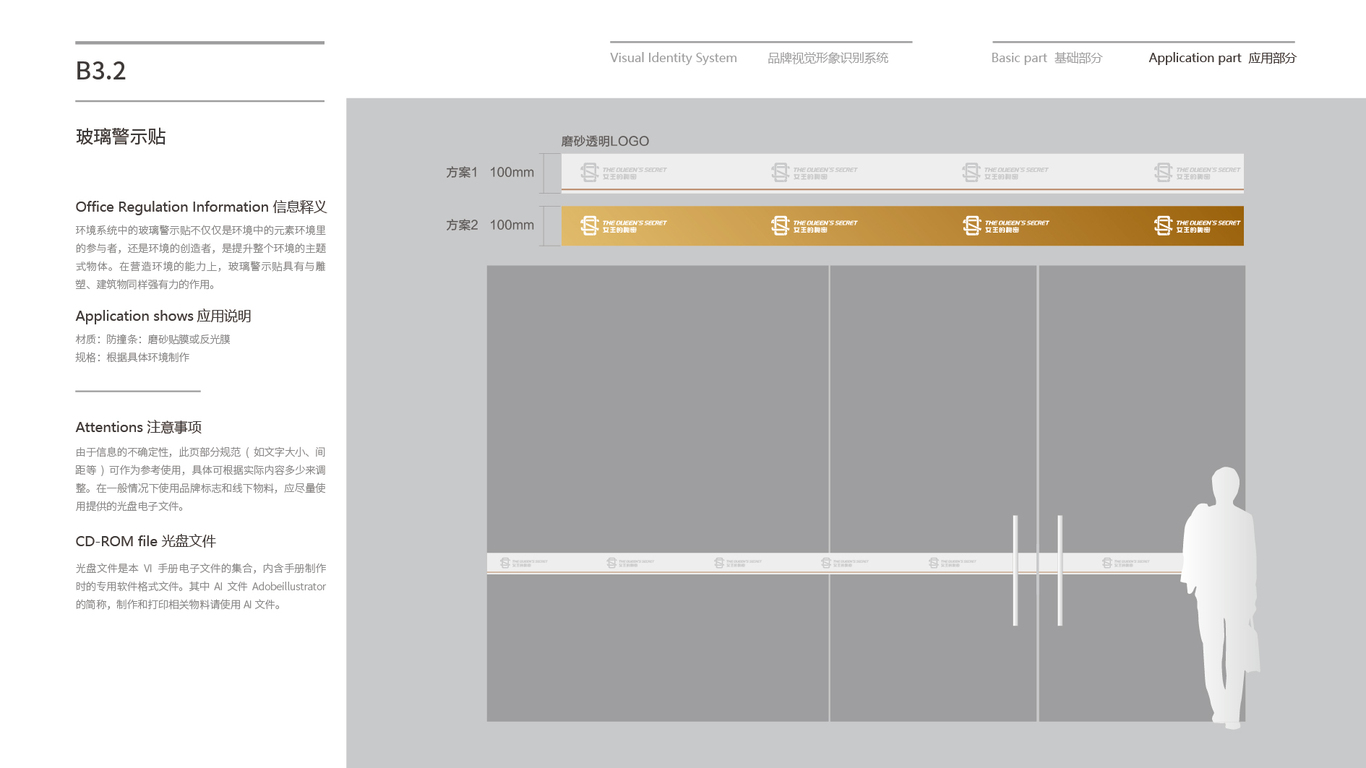
Task: Click the door strip logo right of the handles
Action: coord(1126,563)
